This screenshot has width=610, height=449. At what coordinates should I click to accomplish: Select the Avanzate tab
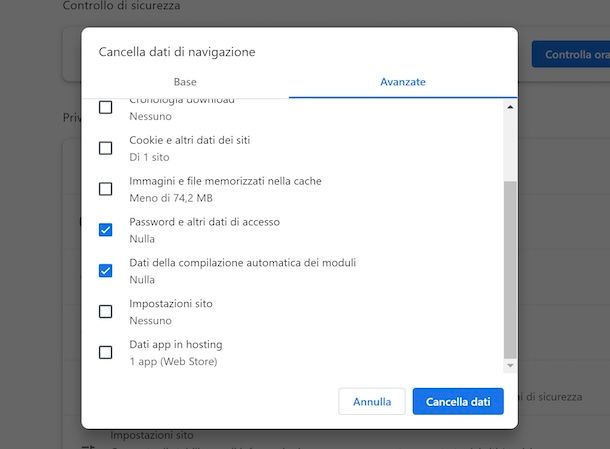403,82
